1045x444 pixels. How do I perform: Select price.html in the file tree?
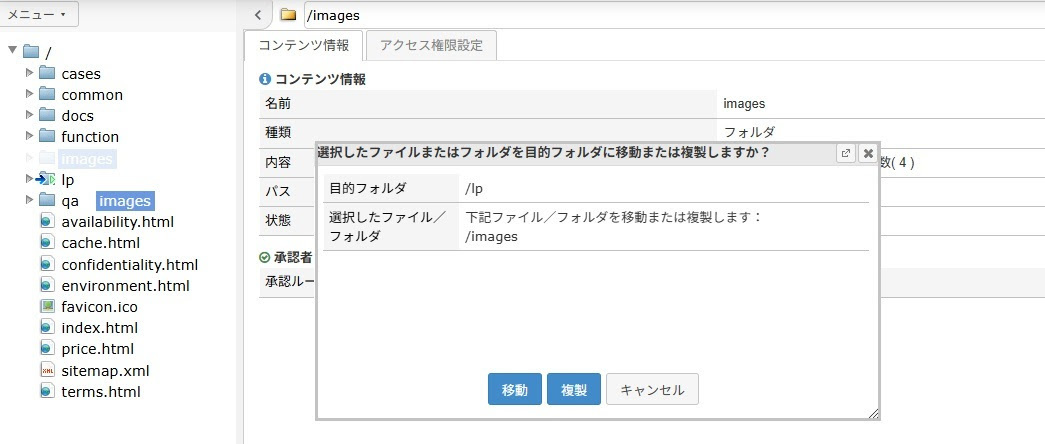coord(97,349)
